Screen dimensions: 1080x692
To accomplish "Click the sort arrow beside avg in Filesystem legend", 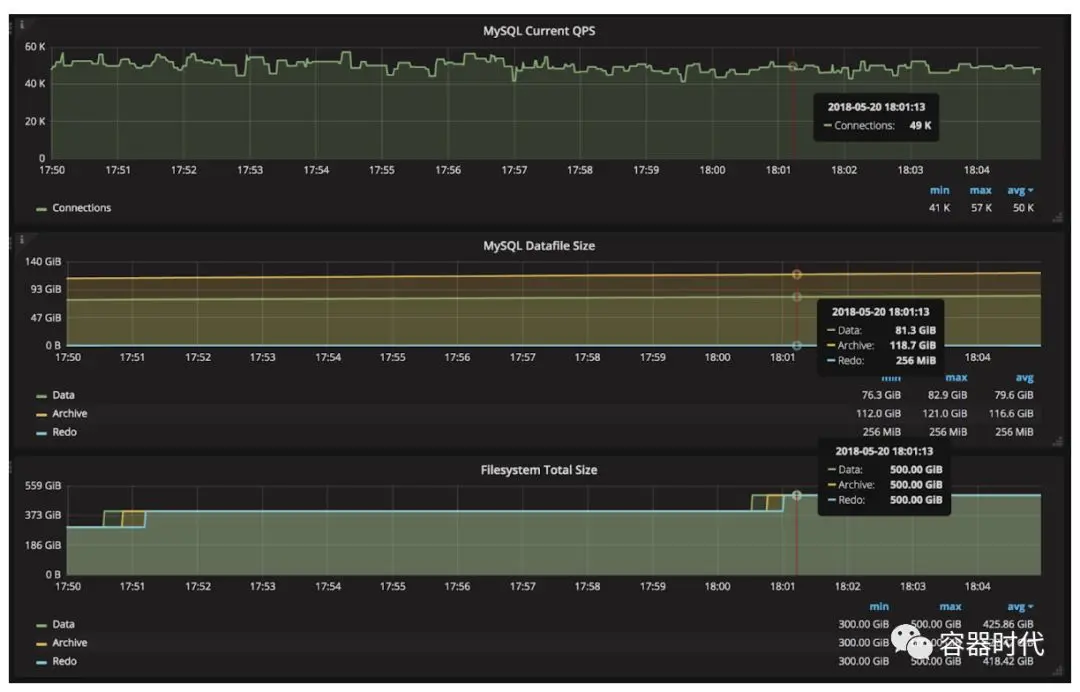I will 1030,607.
